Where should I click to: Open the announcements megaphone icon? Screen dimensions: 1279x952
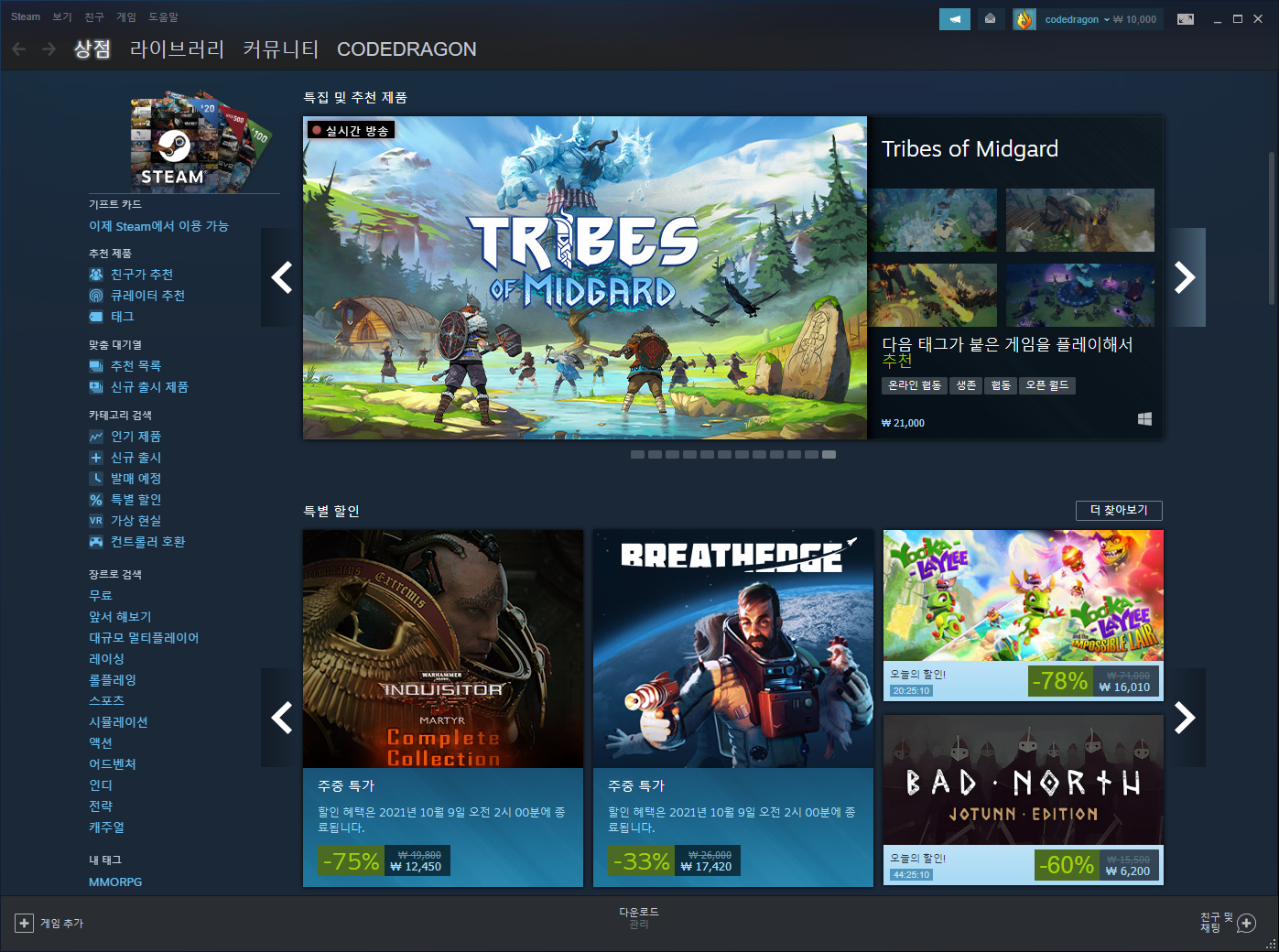pos(955,19)
